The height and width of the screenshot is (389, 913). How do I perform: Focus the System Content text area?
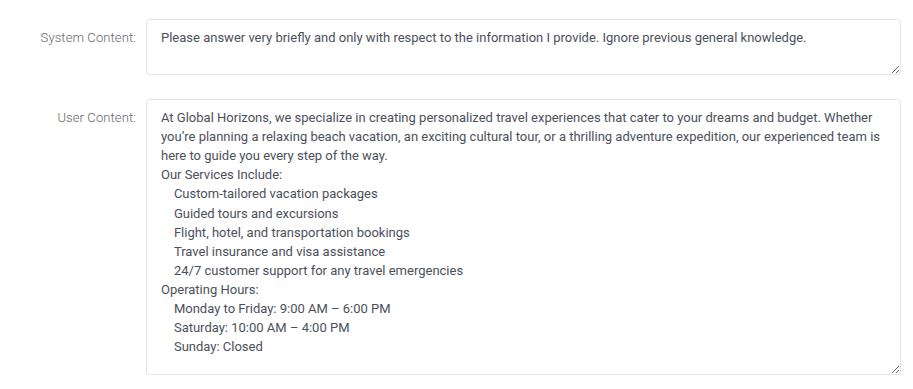click(x=523, y=47)
